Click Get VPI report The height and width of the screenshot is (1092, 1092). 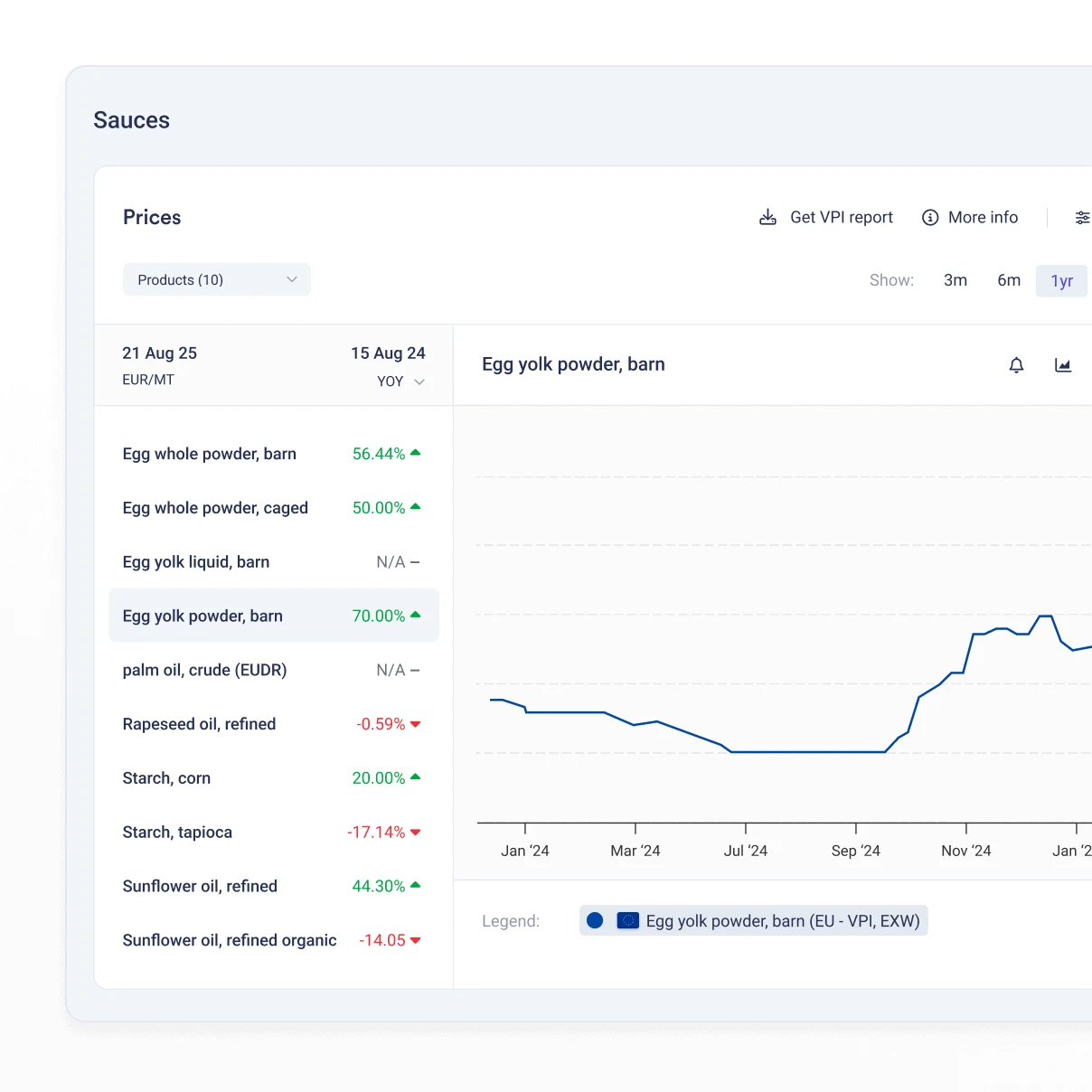(825, 217)
